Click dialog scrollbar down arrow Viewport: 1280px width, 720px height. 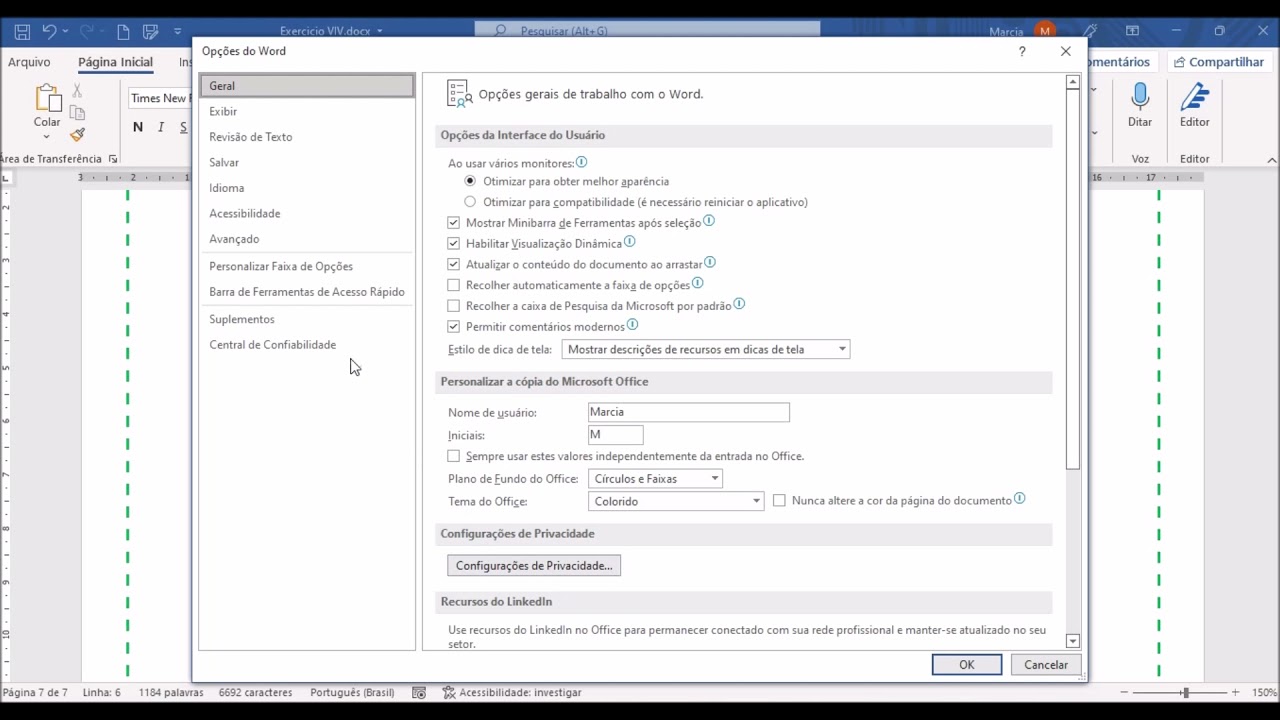pos(1073,642)
